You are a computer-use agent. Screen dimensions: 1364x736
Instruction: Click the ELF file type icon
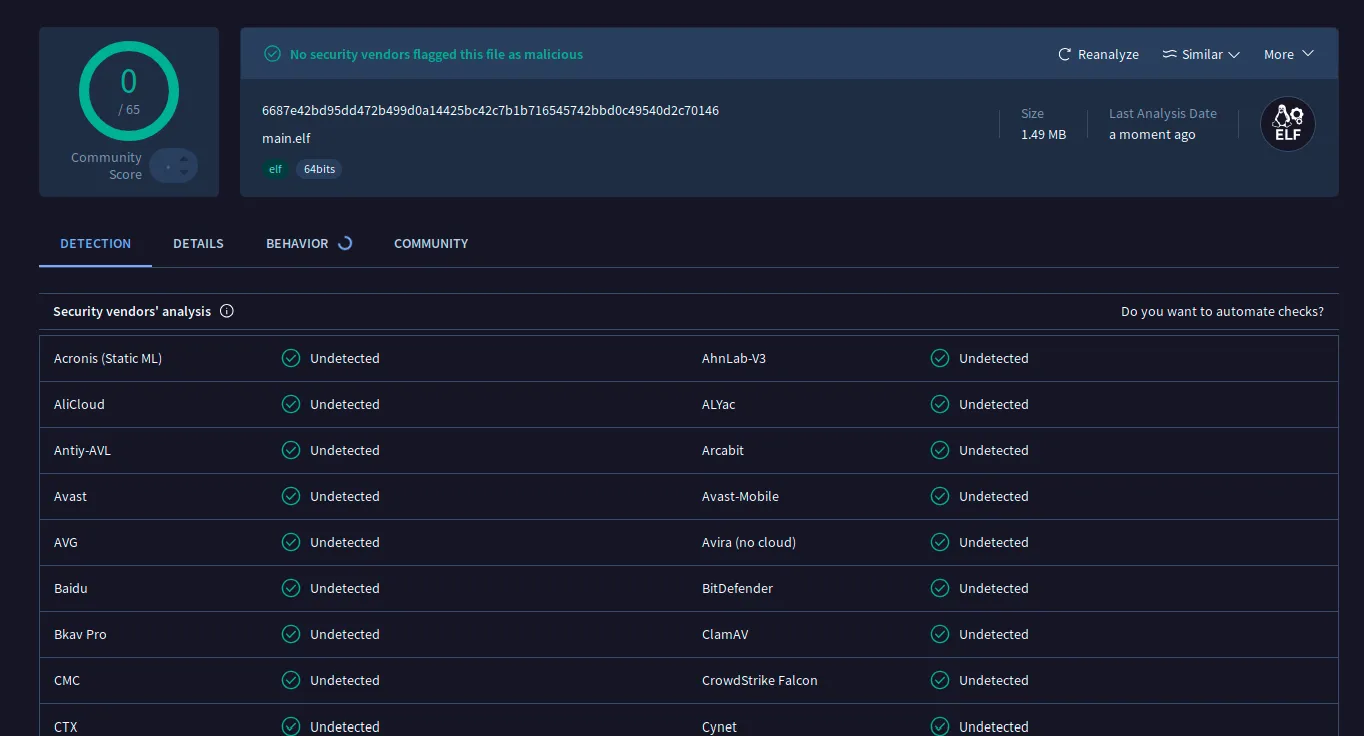(1287, 124)
